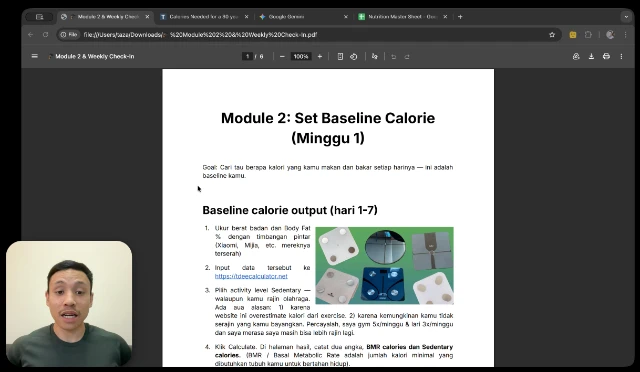Click the yellow extension icon in the toolbar
The height and width of the screenshot is (372, 640).
(x=573, y=35)
